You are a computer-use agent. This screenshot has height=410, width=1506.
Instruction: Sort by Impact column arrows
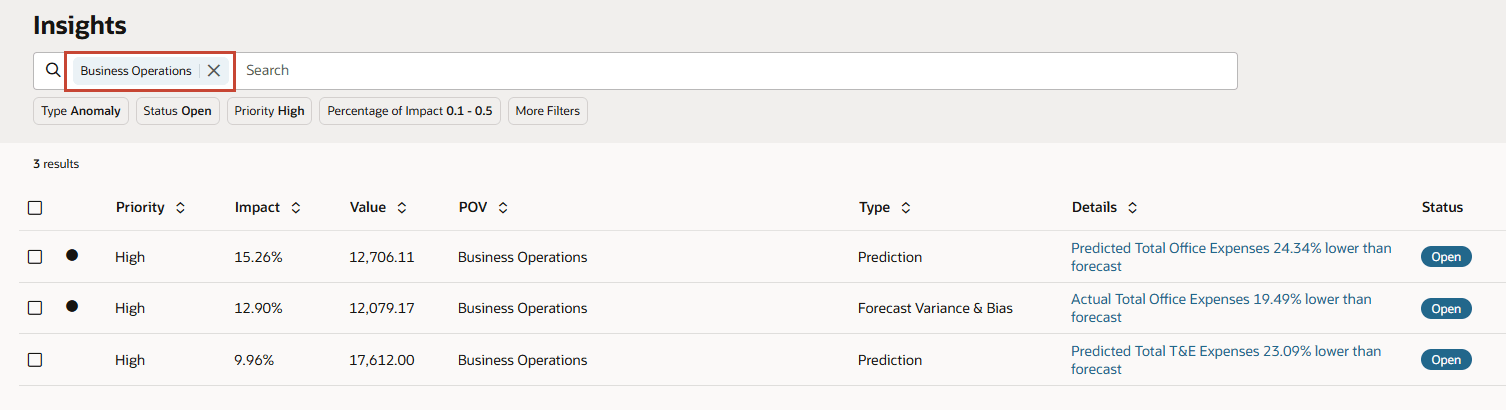(x=296, y=208)
